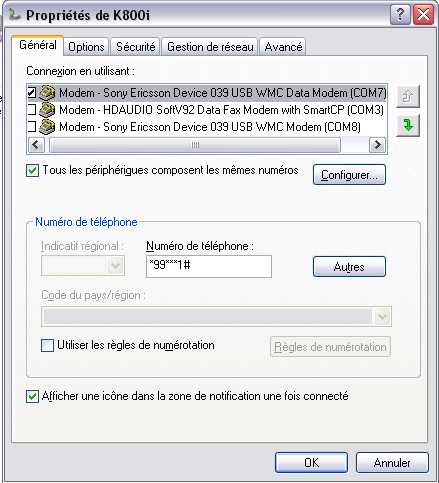The height and width of the screenshot is (483, 439).
Task: Enable 'Utiliser les règles de numérotation'
Action: pyautogui.click(x=47, y=345)
